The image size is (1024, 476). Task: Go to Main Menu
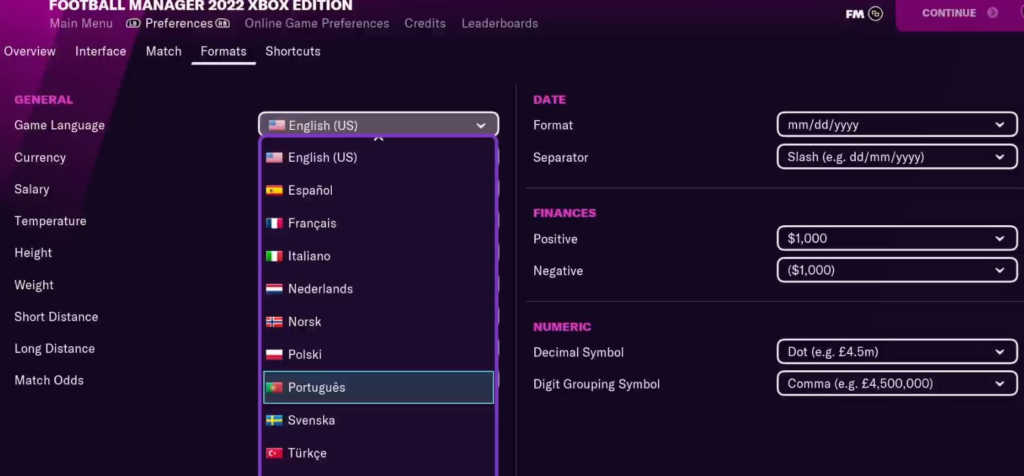pyautogui.click(x=81, y=24)
